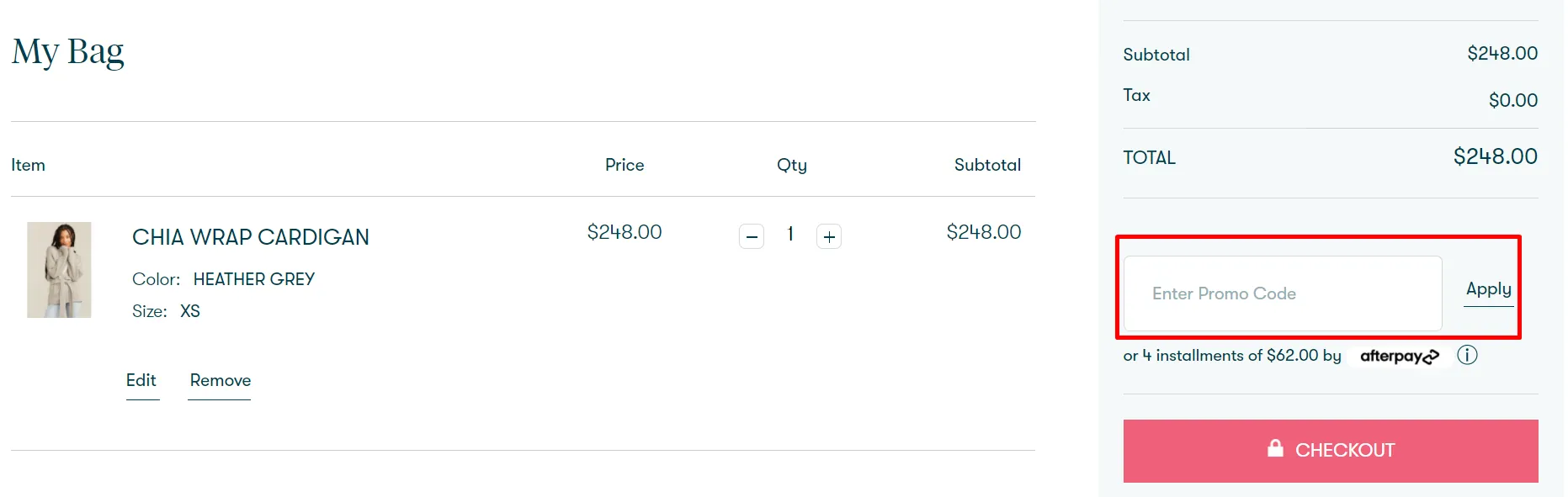Increase quantity with the plus button
1568x497 pixels.
(829, 236)
